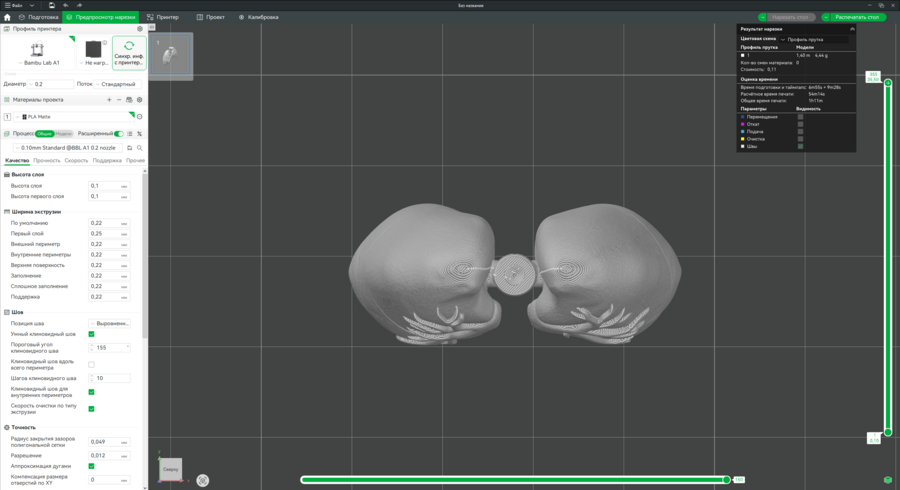Open printer profile settings gear icon

point(140,29)
